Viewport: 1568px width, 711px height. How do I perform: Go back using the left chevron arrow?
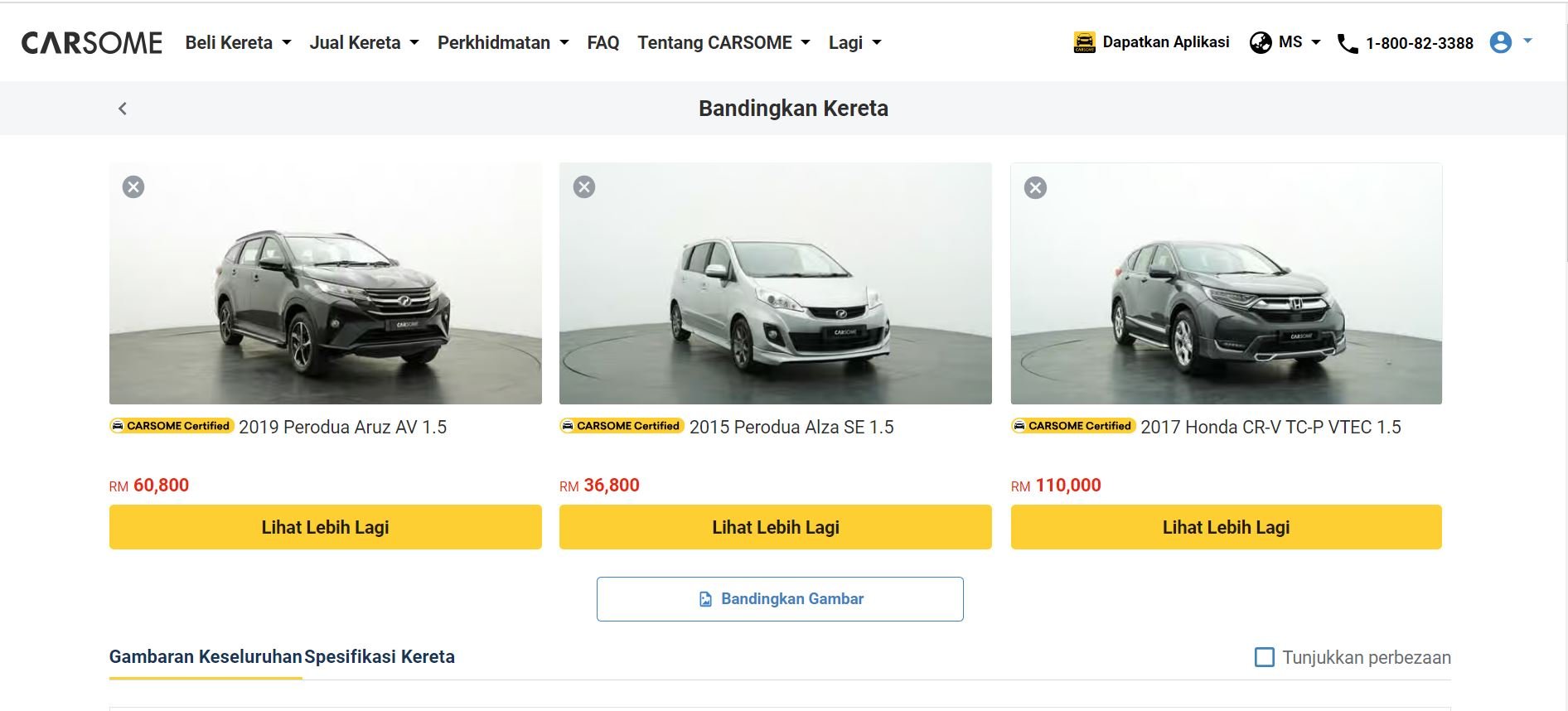pos(123,109)
